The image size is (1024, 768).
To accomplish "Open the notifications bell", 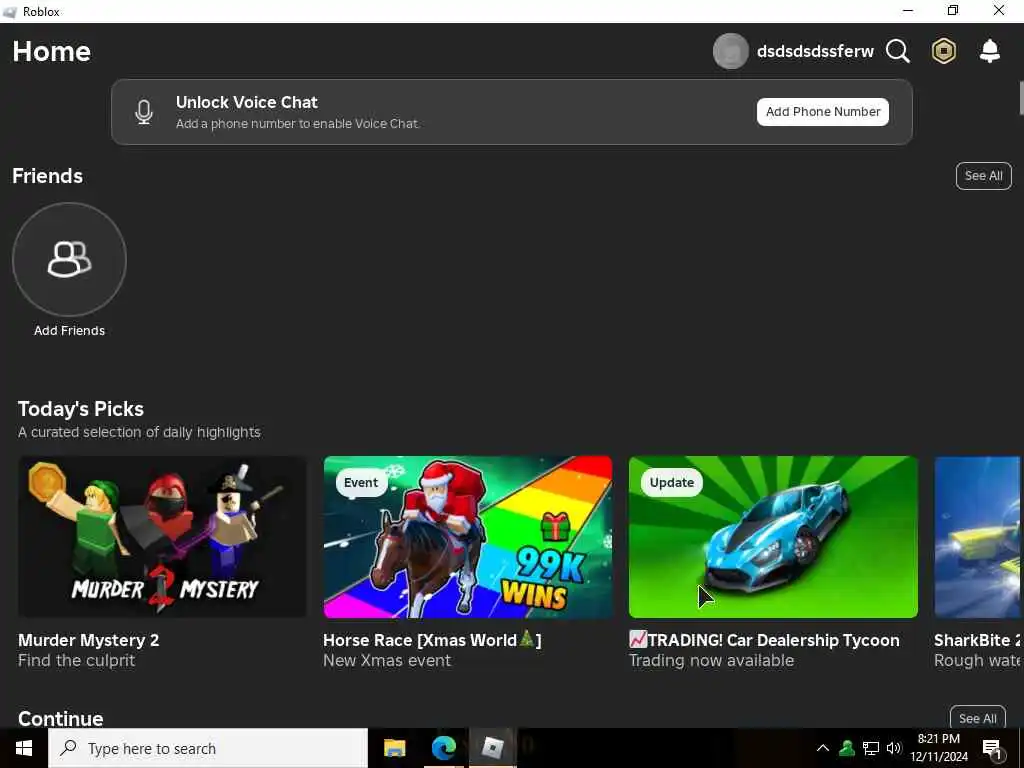I will (990, 51).
